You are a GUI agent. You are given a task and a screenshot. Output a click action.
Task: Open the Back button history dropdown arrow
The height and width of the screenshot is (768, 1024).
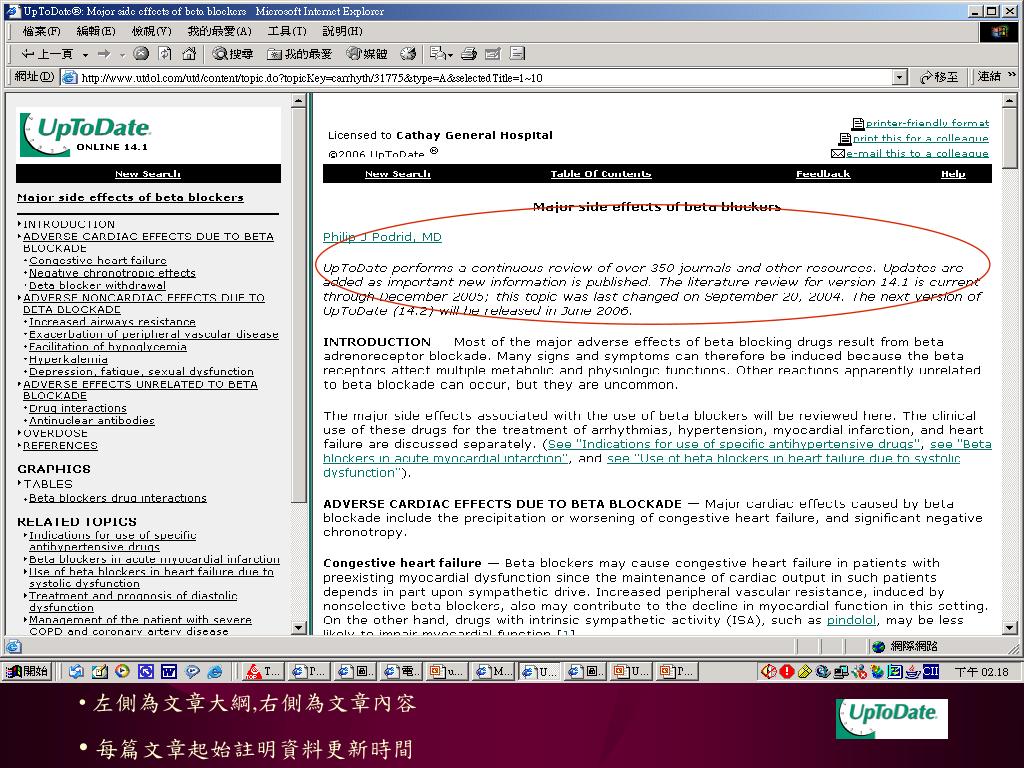click(x=85, y=55)
